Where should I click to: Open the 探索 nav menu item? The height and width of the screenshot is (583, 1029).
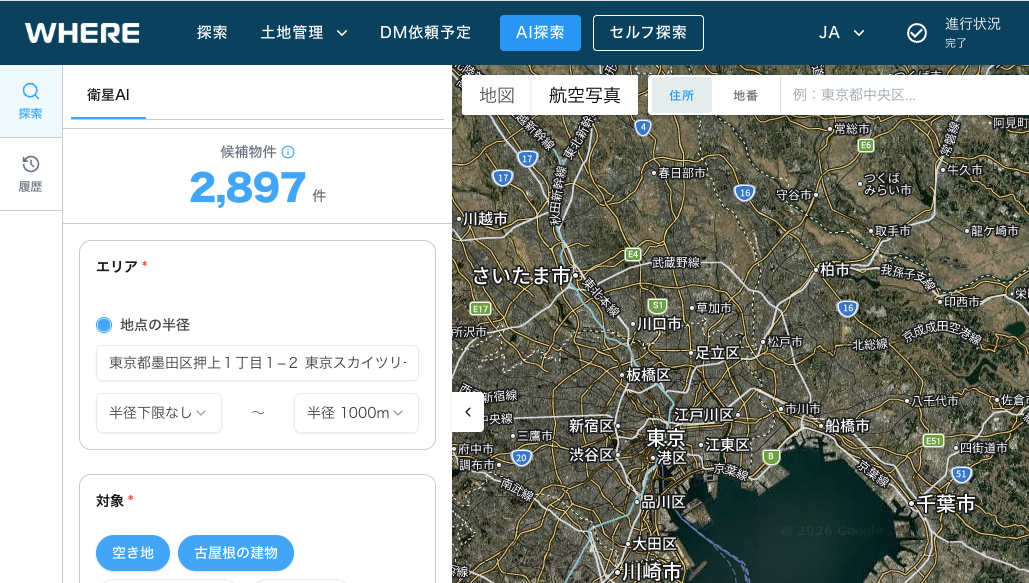pyautogui.click(x=212, y=32)
